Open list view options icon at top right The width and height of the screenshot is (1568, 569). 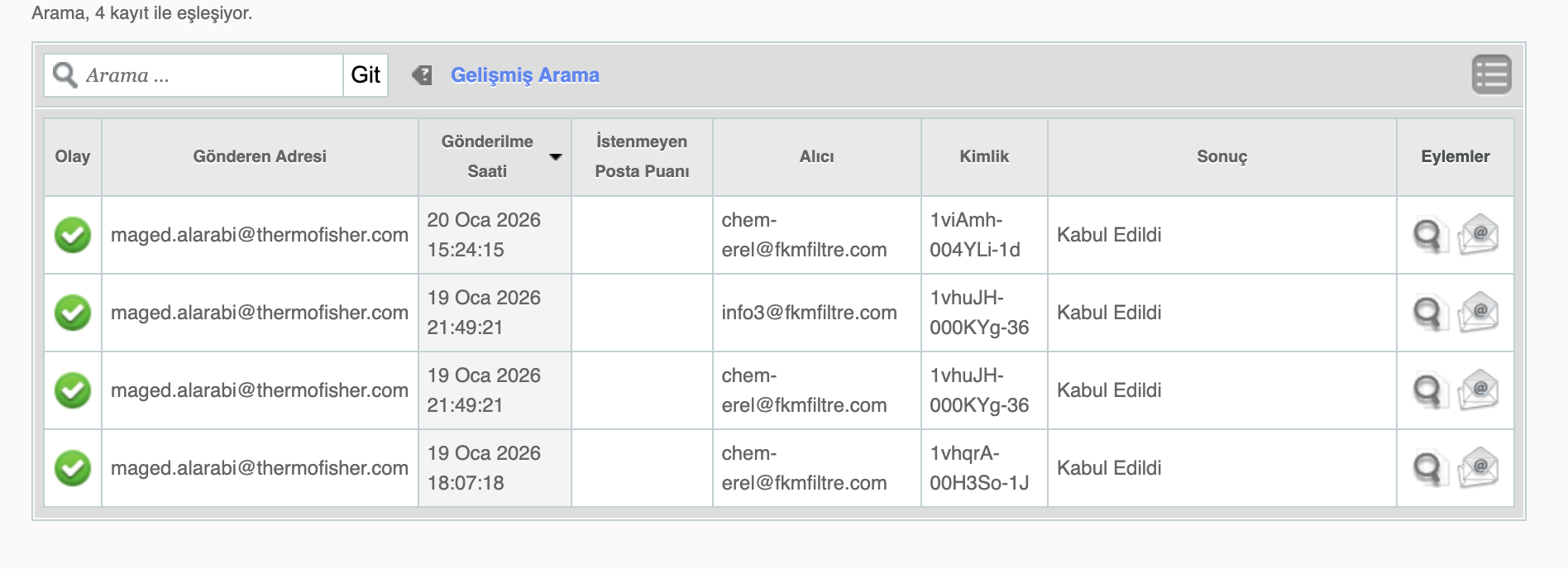pos(1491,74)
